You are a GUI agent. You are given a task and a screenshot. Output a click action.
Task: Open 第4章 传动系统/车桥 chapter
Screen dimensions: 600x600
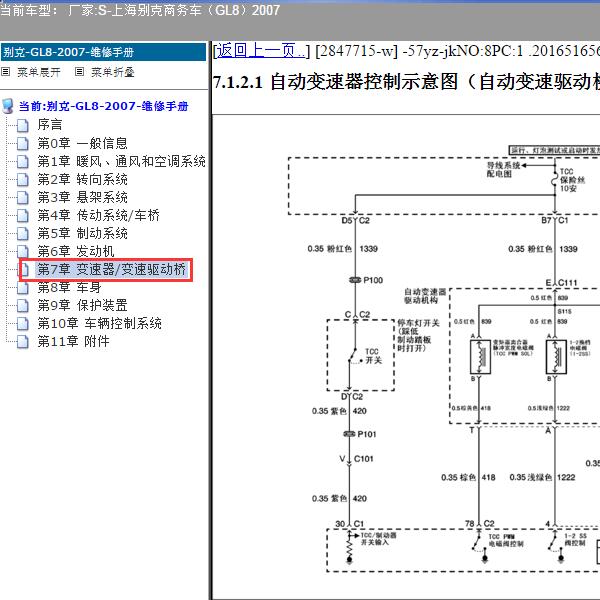coord(98,215)
